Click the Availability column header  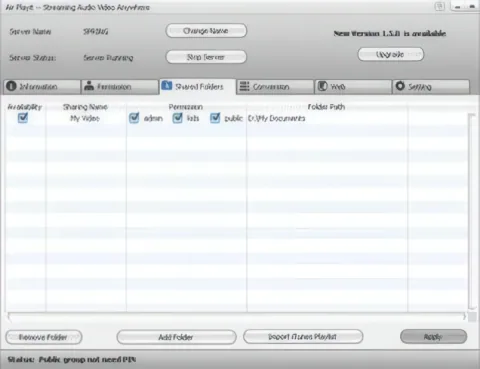pyautogui.click(x=24, y=107)
